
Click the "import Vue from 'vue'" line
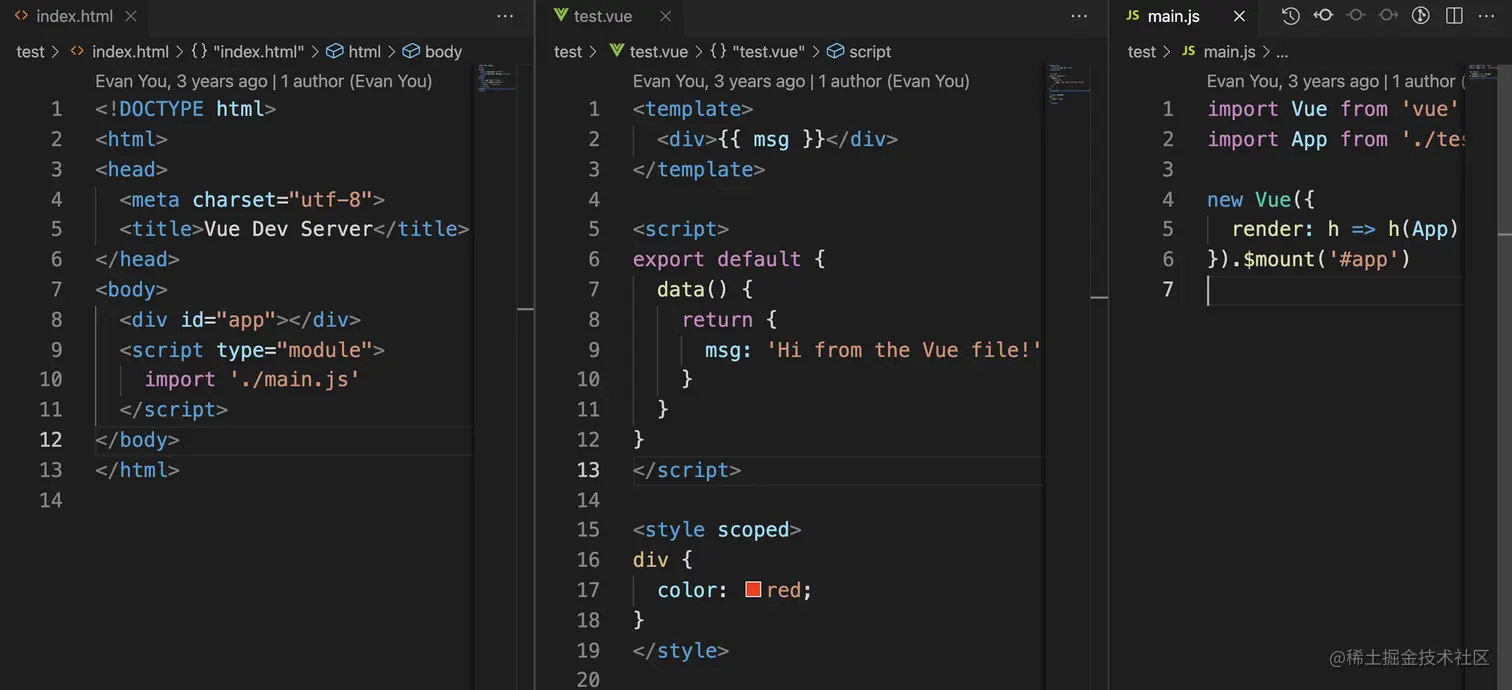tap(1333, 109)
